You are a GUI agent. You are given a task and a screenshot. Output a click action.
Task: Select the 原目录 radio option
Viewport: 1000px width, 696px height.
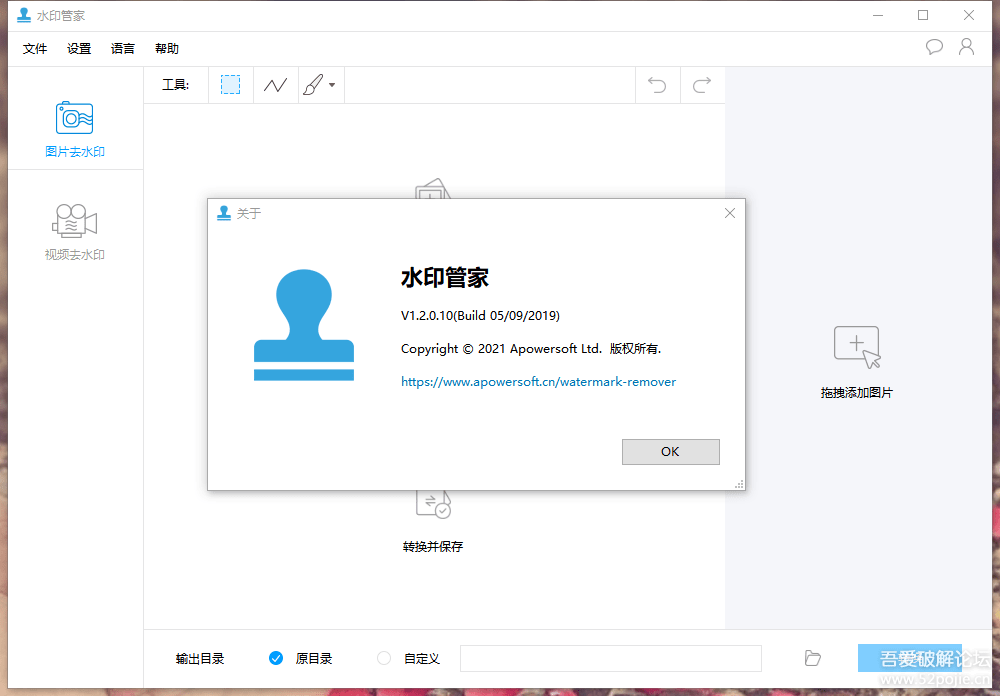(276, 658)
